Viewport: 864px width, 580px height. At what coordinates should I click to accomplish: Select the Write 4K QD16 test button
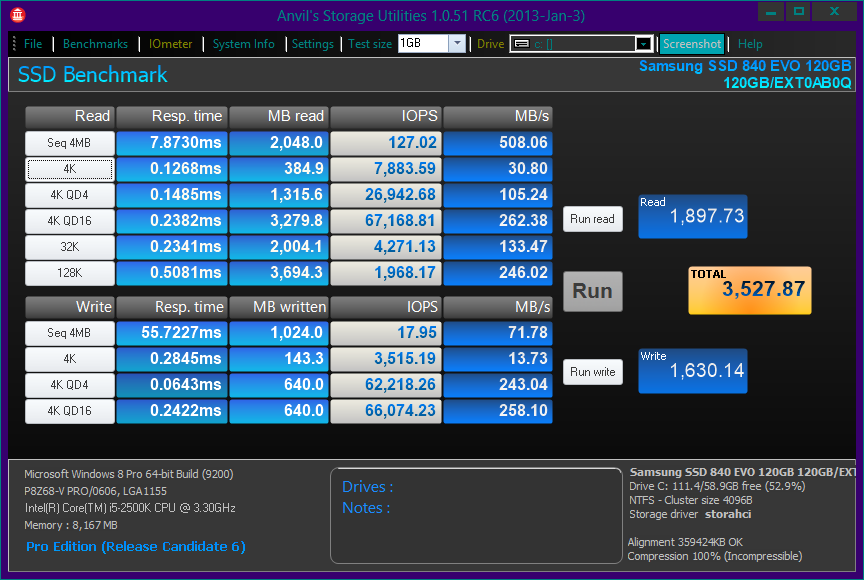pyautogui.click(x=69, y=411)
